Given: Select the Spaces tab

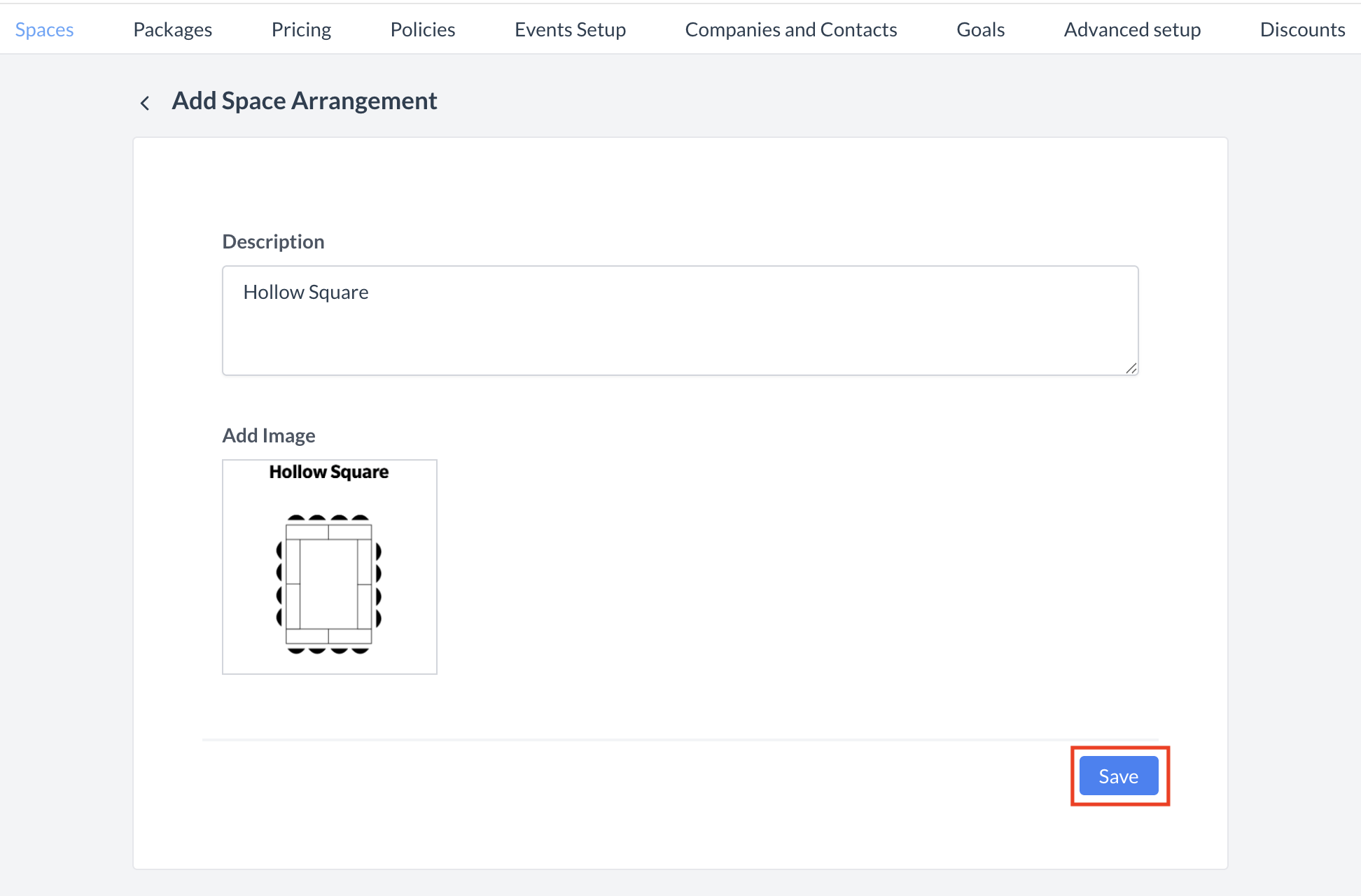Looking at the screenshot, I should click(x=44, y=29).
